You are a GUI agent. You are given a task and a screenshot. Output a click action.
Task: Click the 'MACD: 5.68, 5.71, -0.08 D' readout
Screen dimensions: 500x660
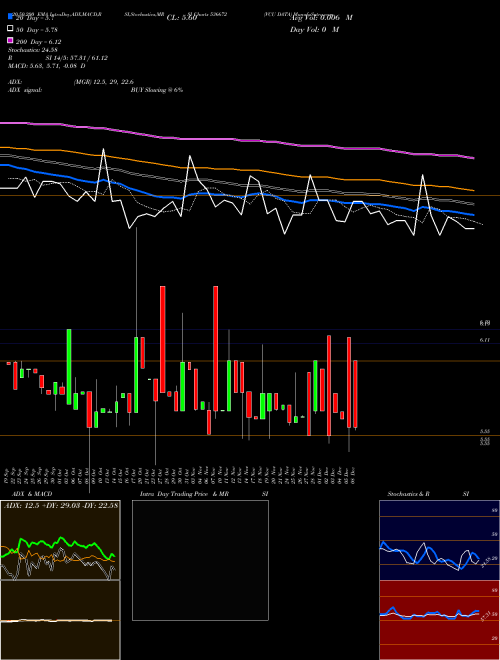click(46, 66)
